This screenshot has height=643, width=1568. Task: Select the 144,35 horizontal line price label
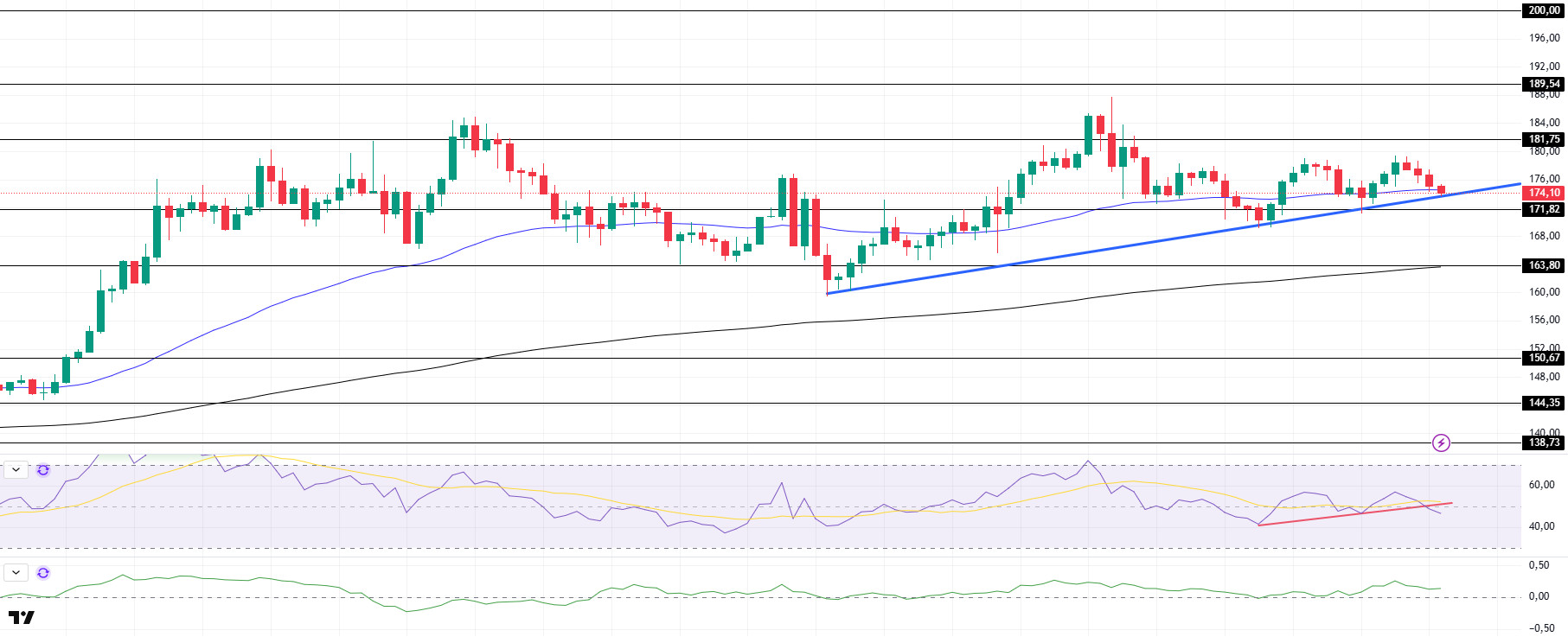[x=1544, y=403]
